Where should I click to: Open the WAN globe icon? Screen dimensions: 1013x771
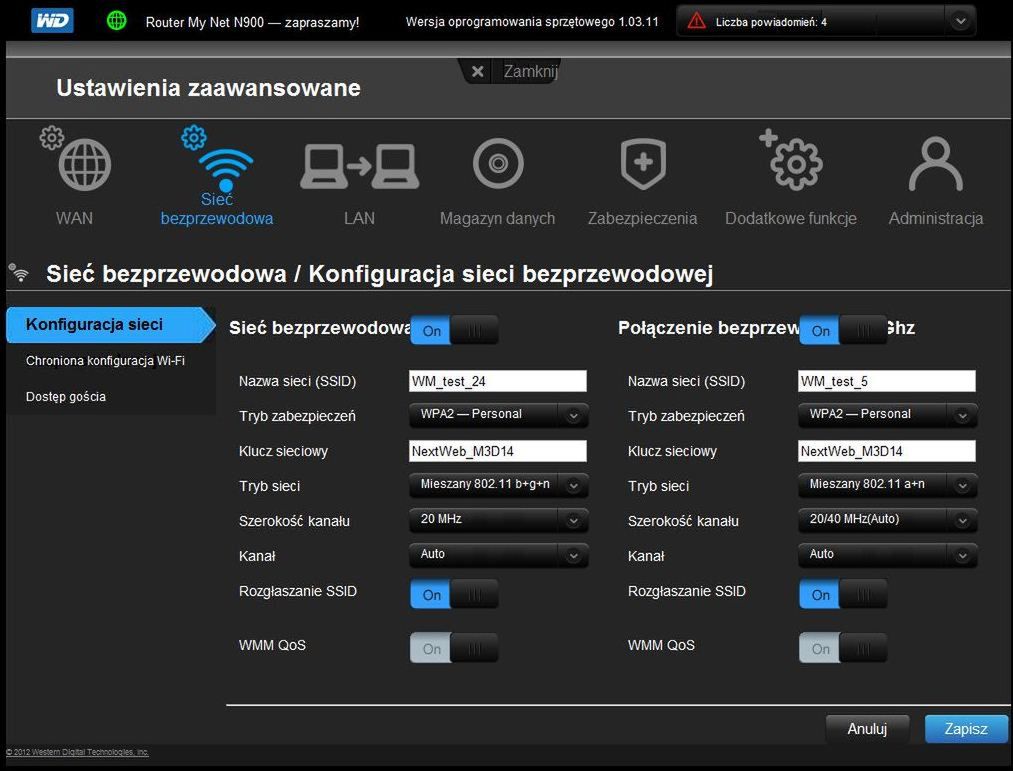84,164
